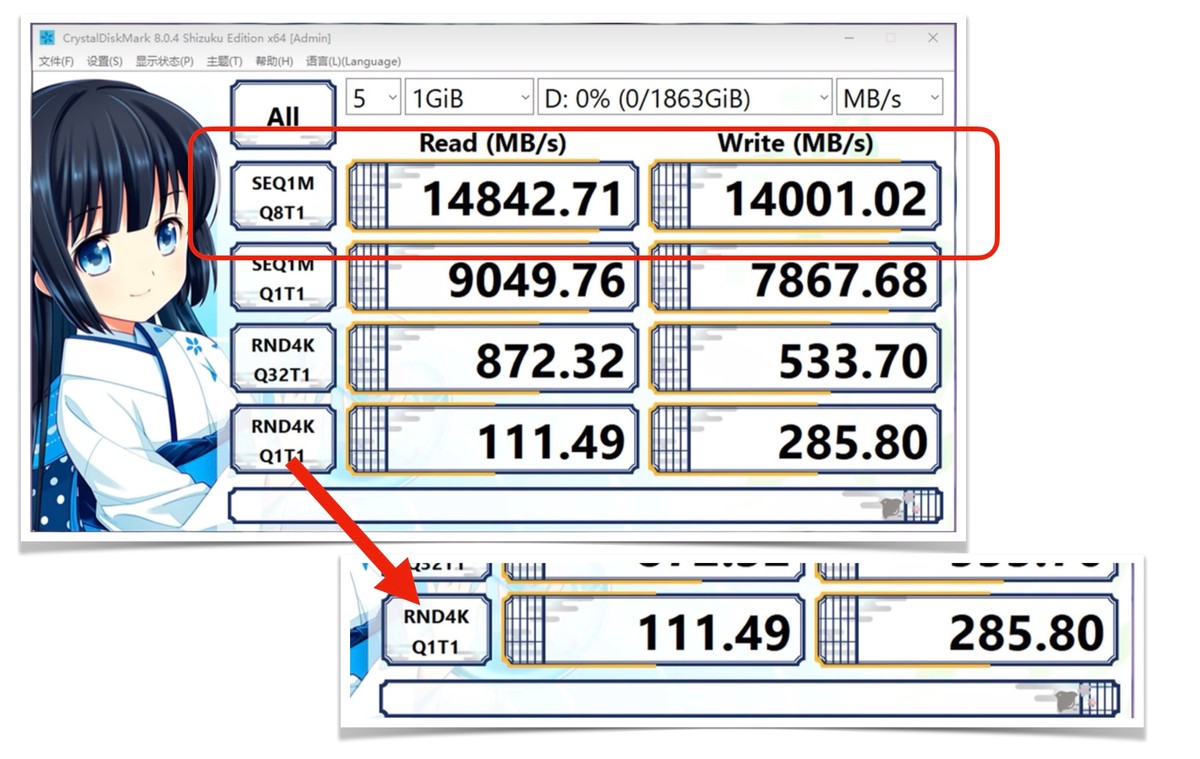Open the 帮助(H) menu
This screenshot has height=759, width=1200.
click(x=274, y=61)
